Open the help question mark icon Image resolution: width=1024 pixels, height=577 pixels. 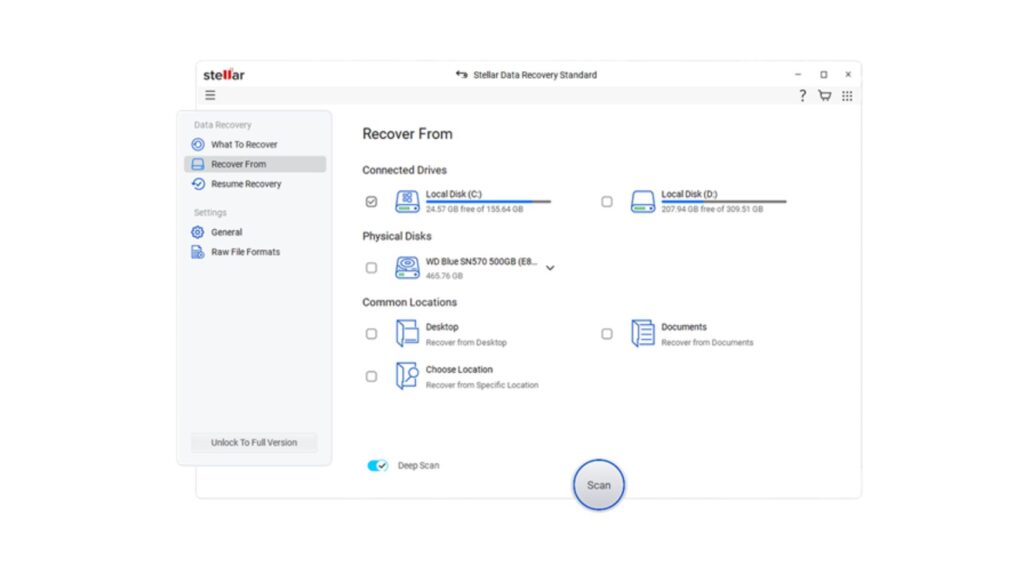(802, 95)
